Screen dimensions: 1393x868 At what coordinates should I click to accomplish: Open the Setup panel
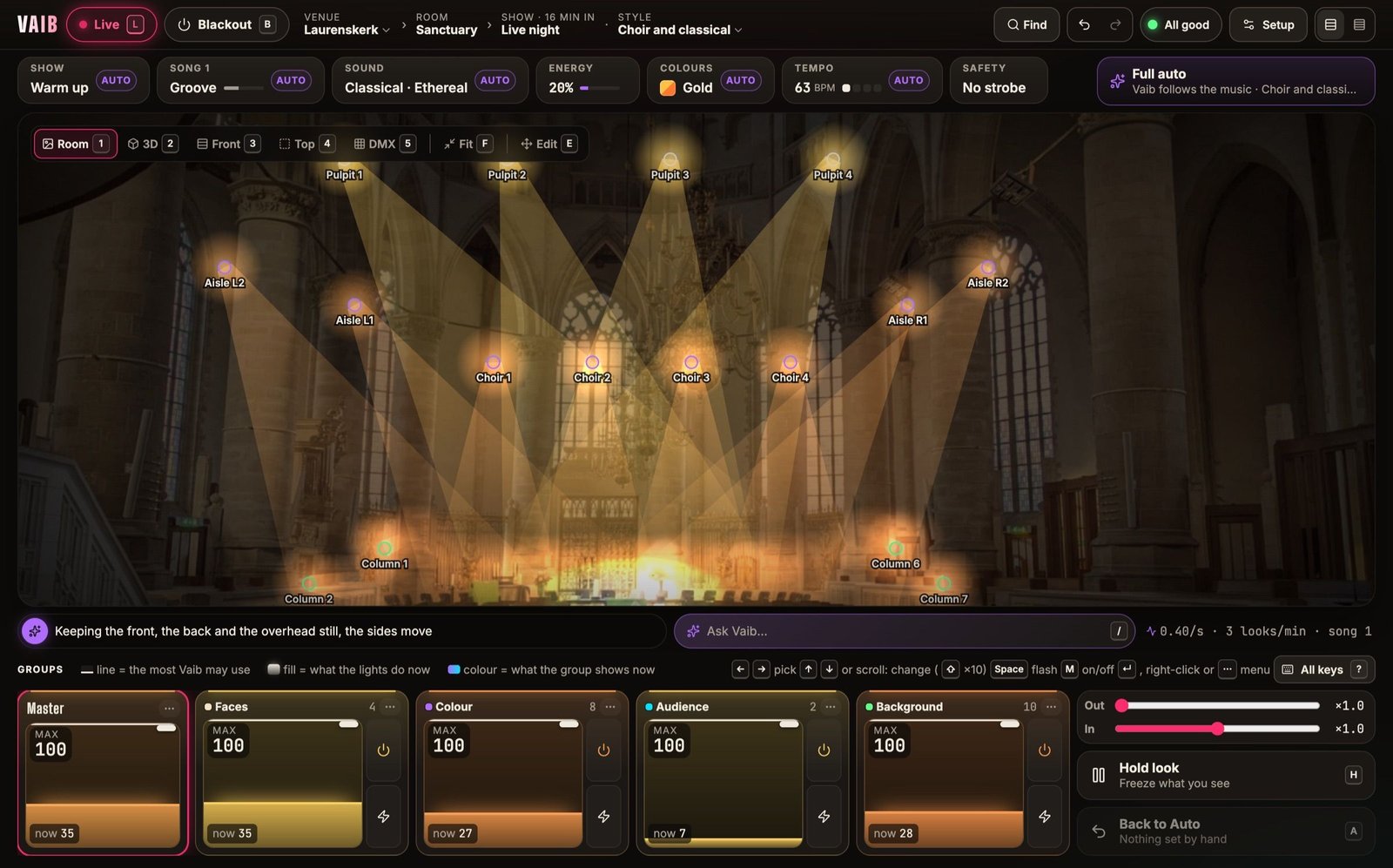click(1268, 25)
